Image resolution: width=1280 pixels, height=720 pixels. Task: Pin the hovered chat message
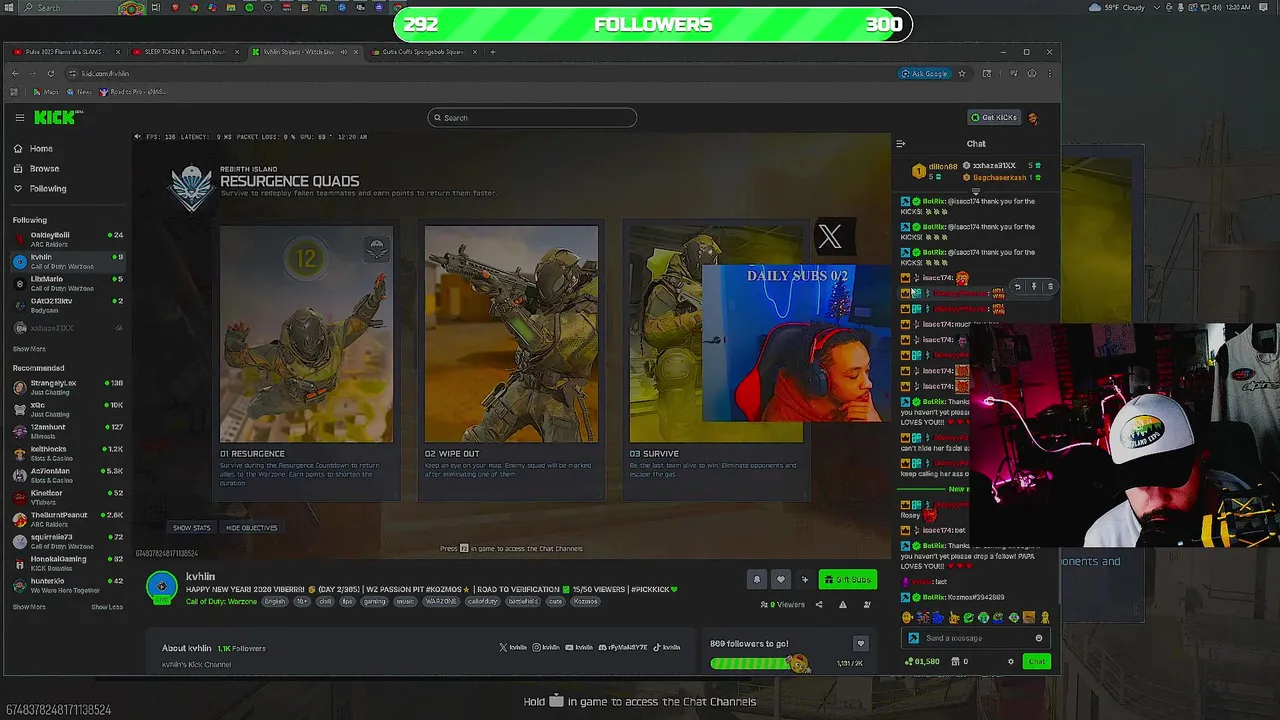pyautogui.click(x=1034, y=287)
